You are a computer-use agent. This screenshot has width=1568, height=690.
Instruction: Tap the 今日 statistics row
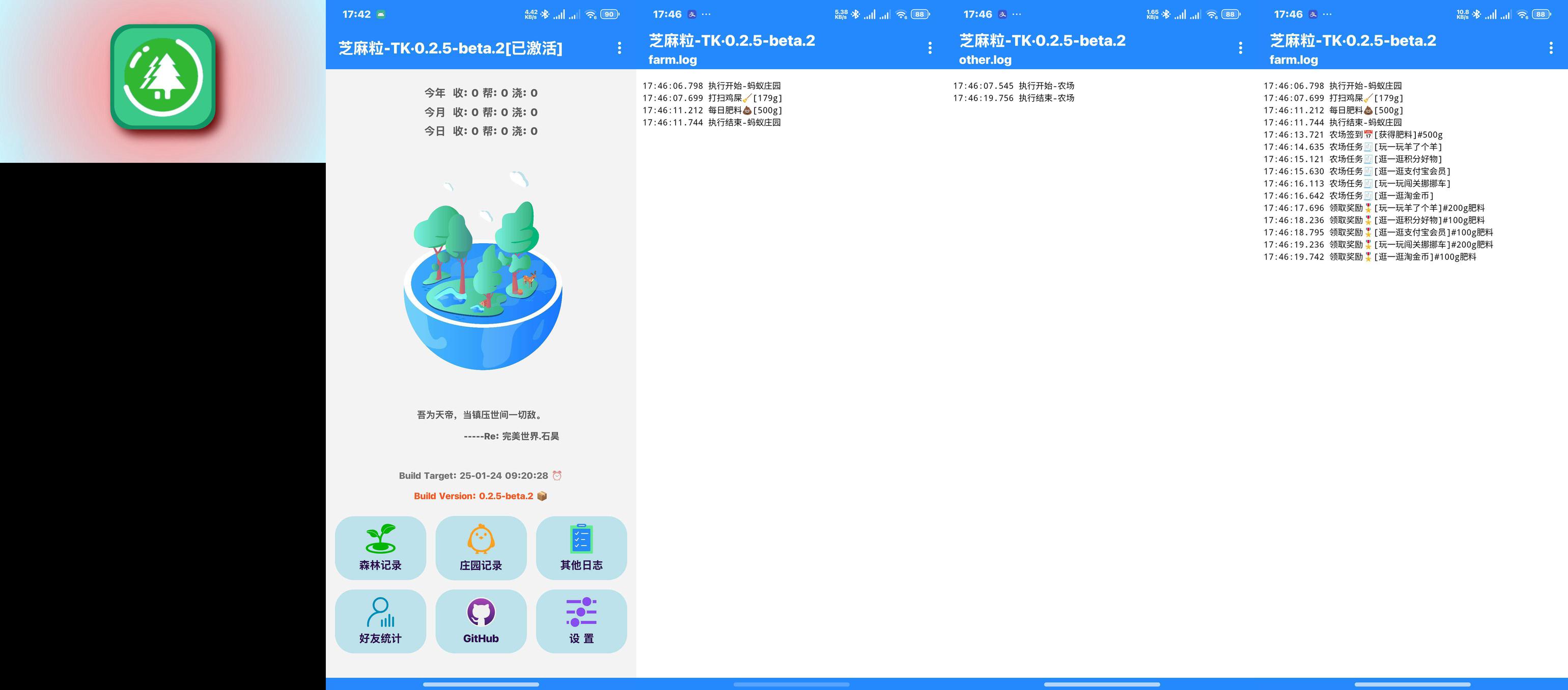(481, 131)
